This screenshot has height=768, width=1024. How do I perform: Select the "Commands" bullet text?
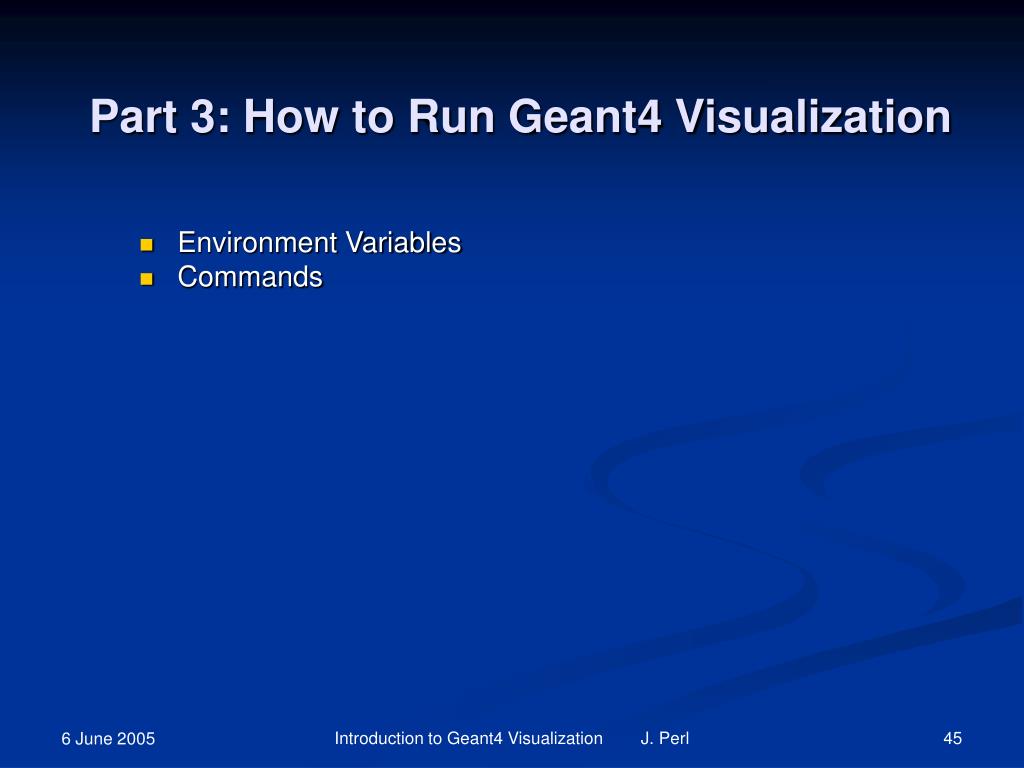[250, 277]
